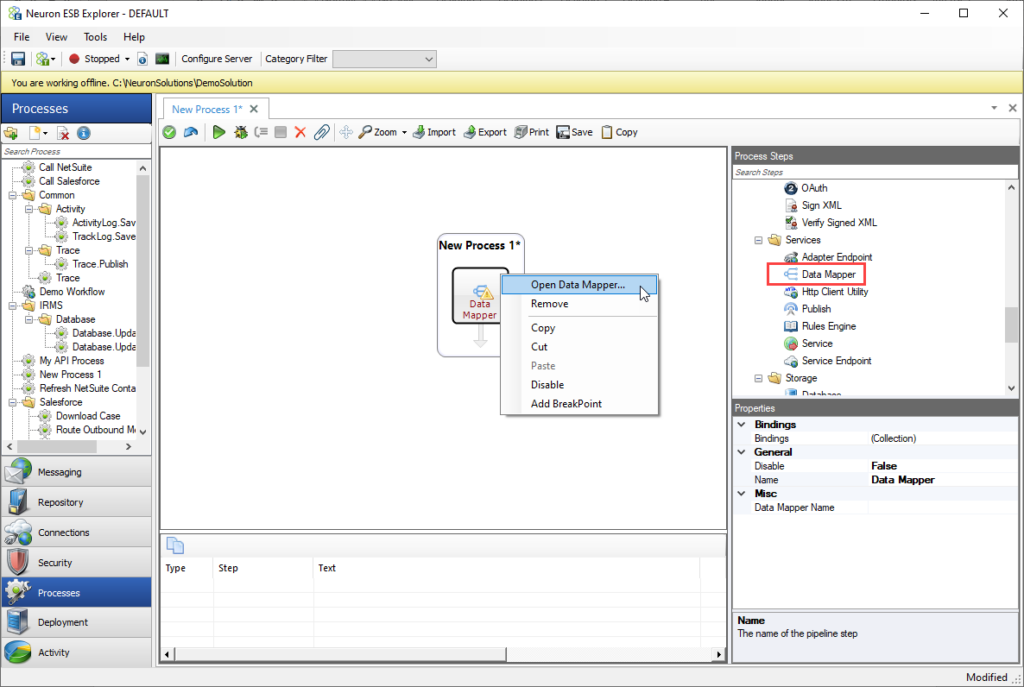Click the paperclip icon in process toolbar
The height and width of the screenshot is (687, 1024).
pyautogui.click(x=321, y=132)
